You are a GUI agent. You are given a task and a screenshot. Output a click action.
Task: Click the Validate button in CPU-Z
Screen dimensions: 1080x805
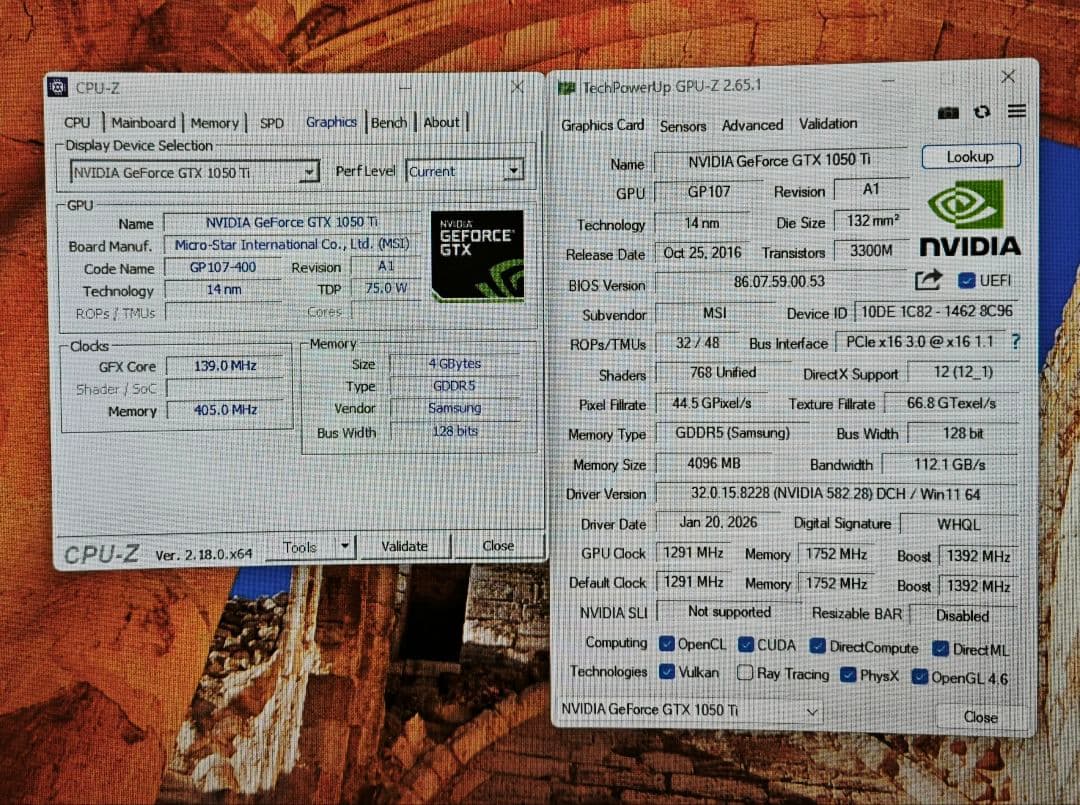click(x=404, y=547)
